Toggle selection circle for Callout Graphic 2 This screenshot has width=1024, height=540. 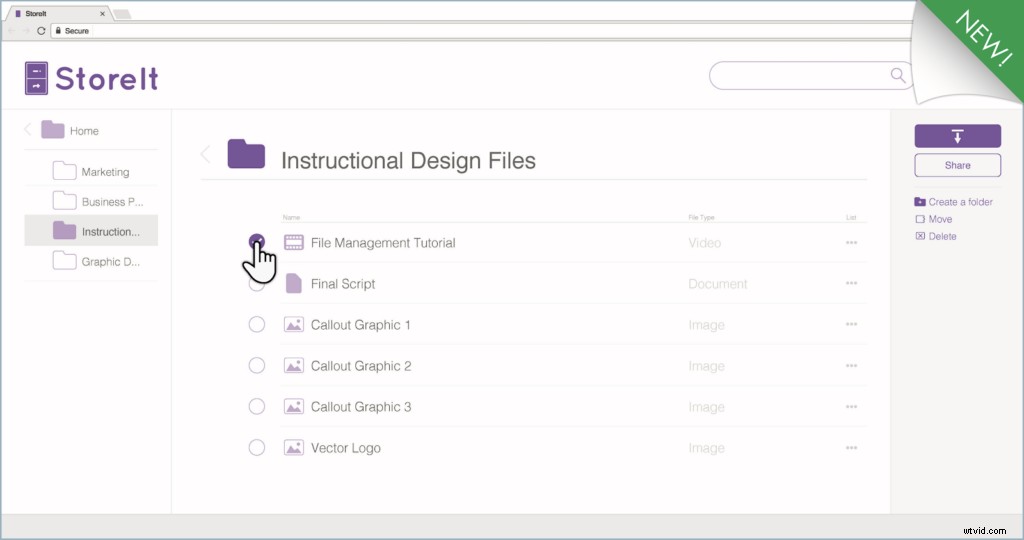point(257,365)
